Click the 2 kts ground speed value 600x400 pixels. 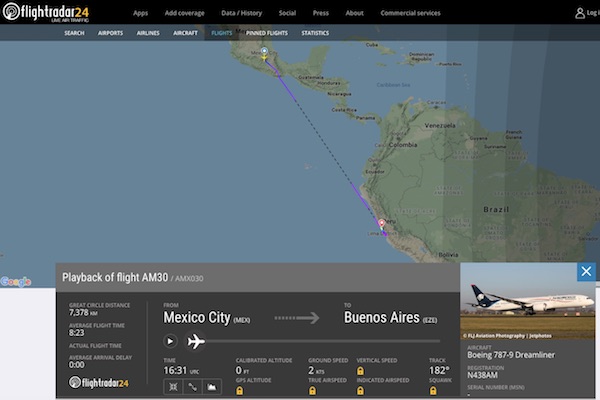[x=316, y=371]
